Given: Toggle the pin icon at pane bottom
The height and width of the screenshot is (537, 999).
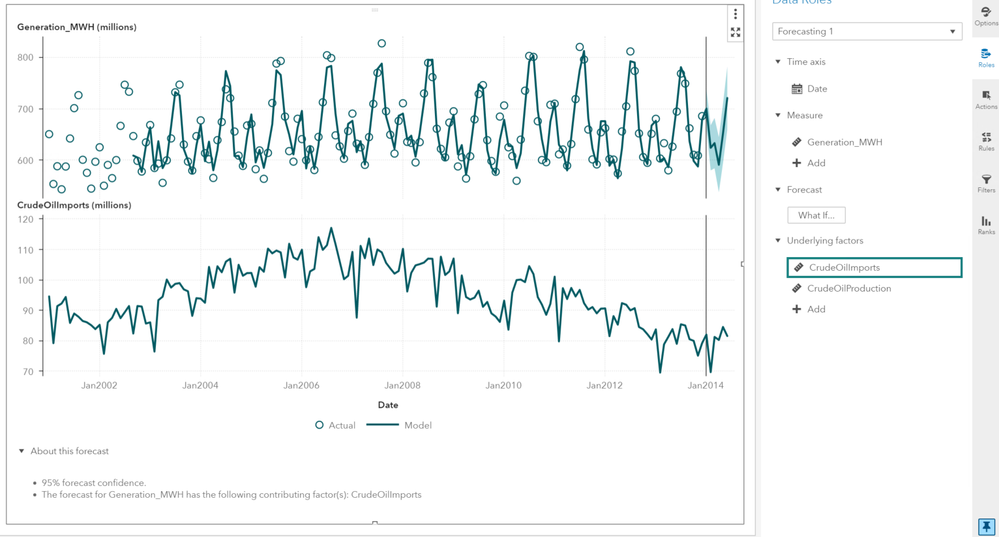Looking at the screenshot, I should pos(986,526).
